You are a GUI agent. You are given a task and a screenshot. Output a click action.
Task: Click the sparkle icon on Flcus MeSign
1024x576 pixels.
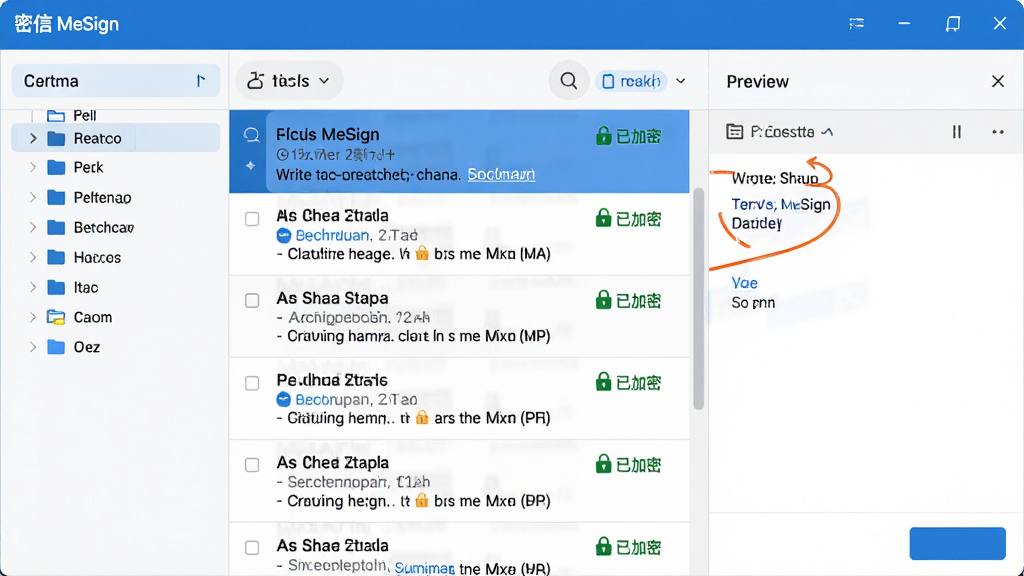[251, 166]
